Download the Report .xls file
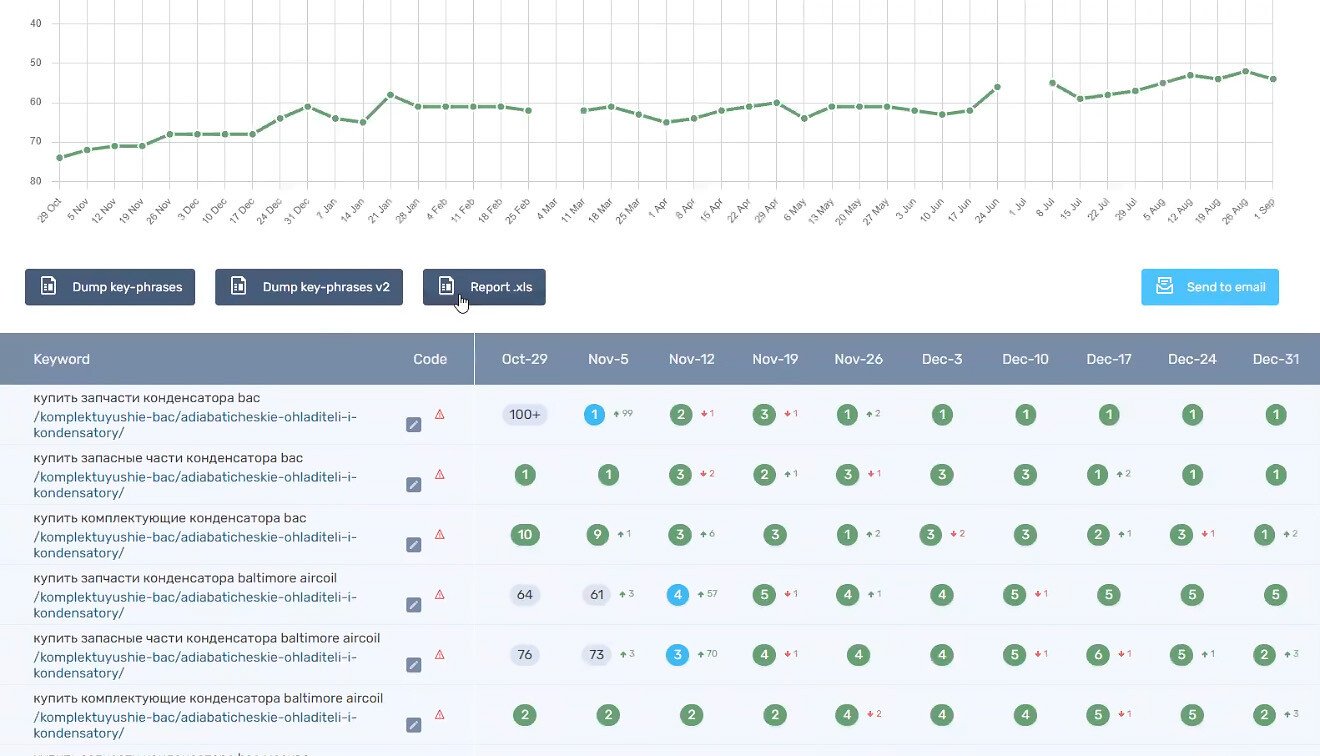This screenshot has width=1320, height=756. [484, 287]
